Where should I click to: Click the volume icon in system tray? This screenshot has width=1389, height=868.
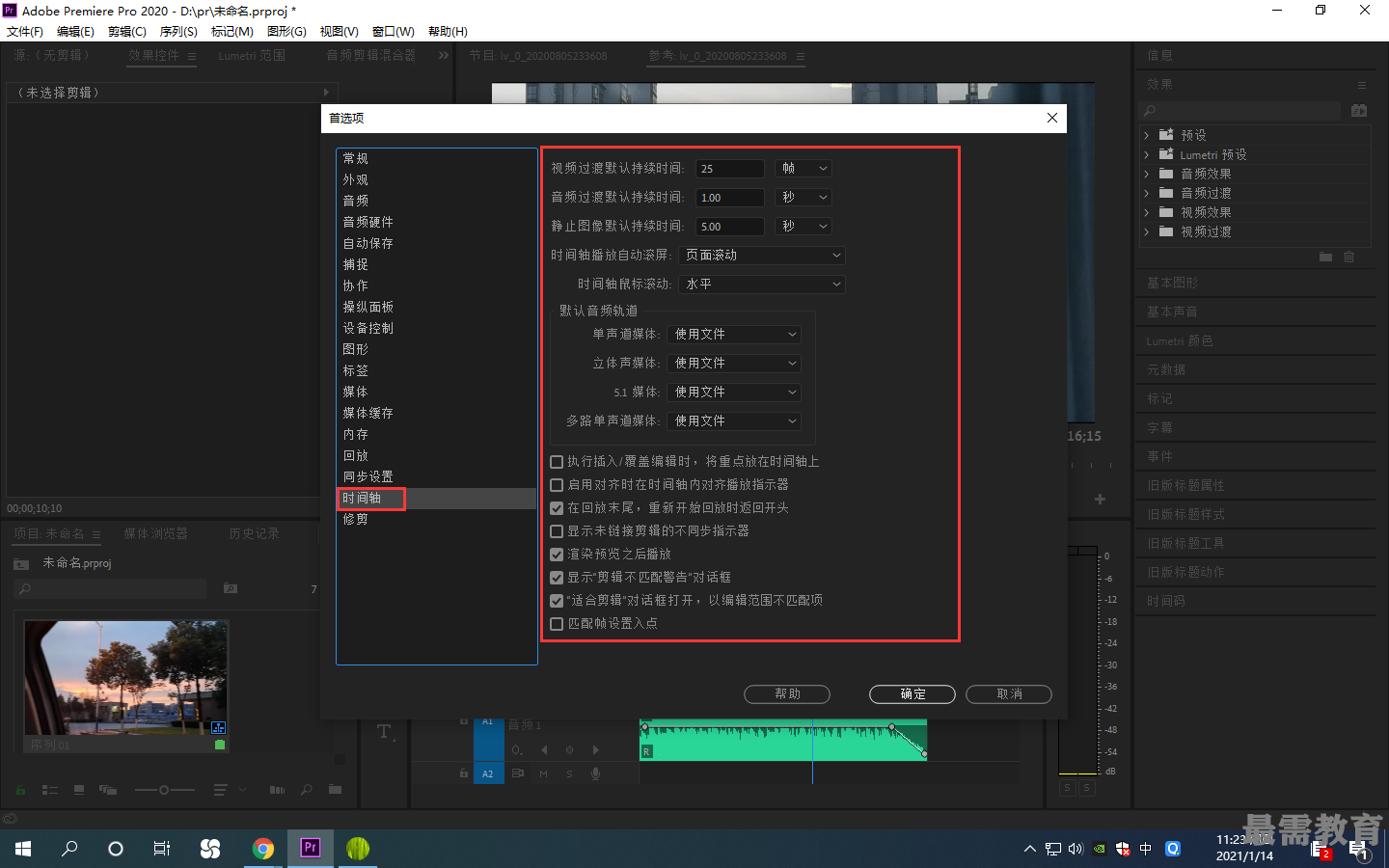tap(1076, 849)
